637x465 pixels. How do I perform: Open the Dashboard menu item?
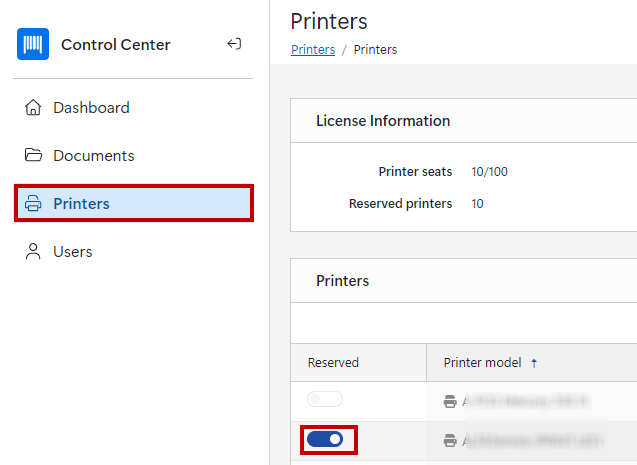coord(91,108)
